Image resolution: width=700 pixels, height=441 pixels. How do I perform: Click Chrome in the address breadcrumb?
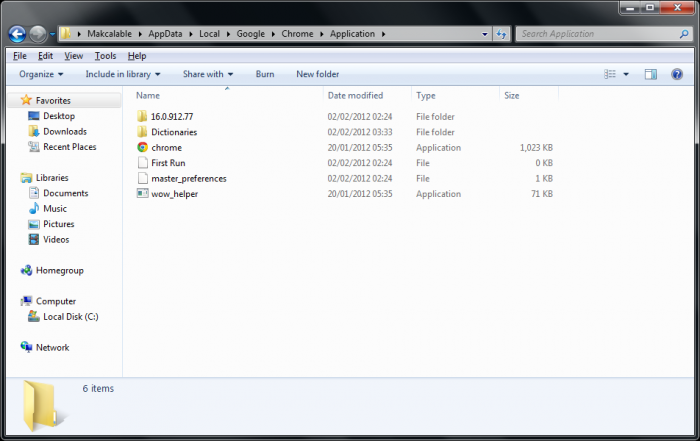coord(297,34)
